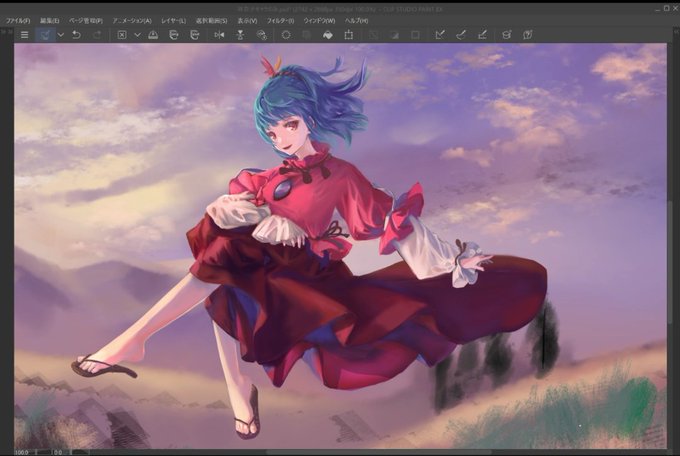Click the Clip Studio launcher icon

(x=45, y=35)
